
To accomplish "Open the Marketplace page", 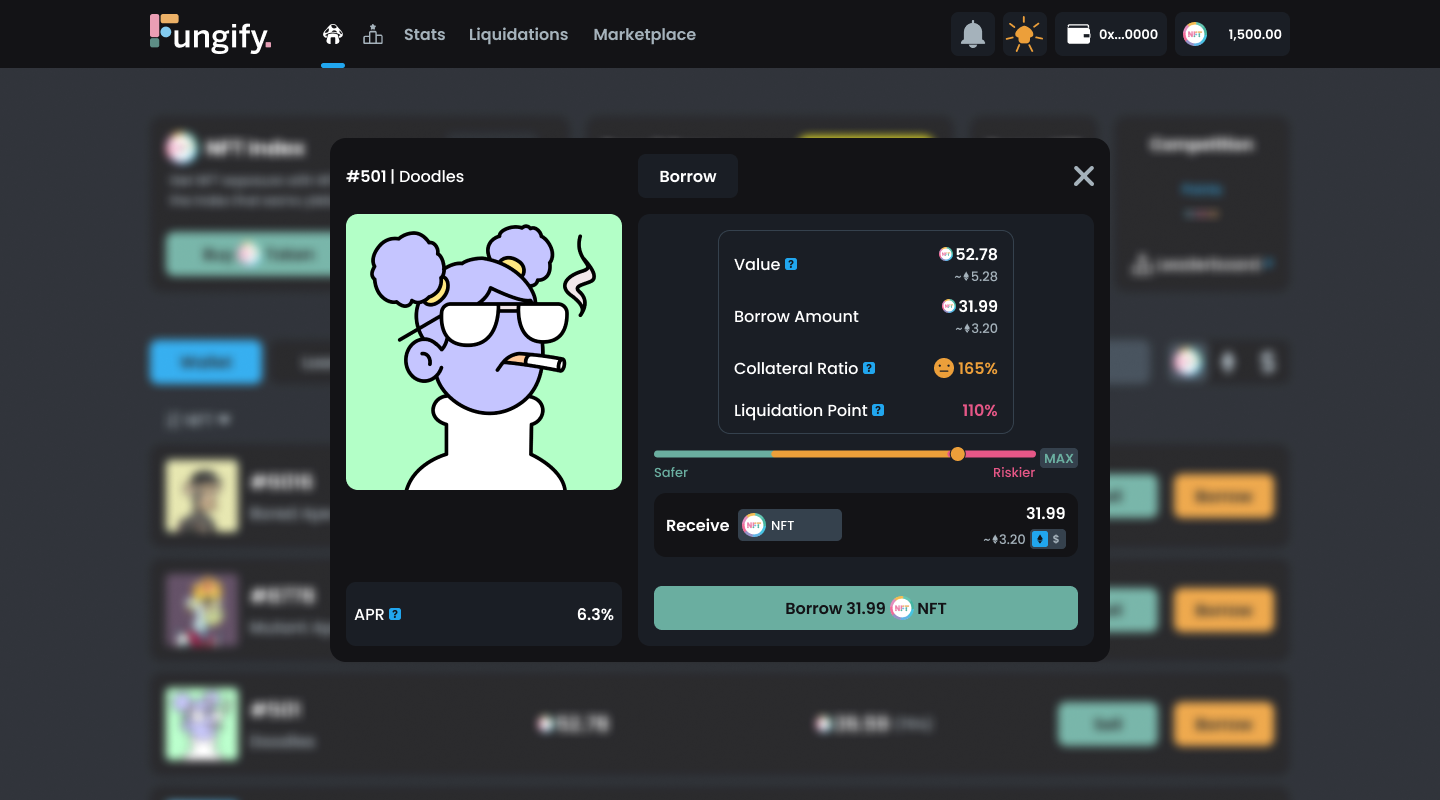I will click(644, 34).
